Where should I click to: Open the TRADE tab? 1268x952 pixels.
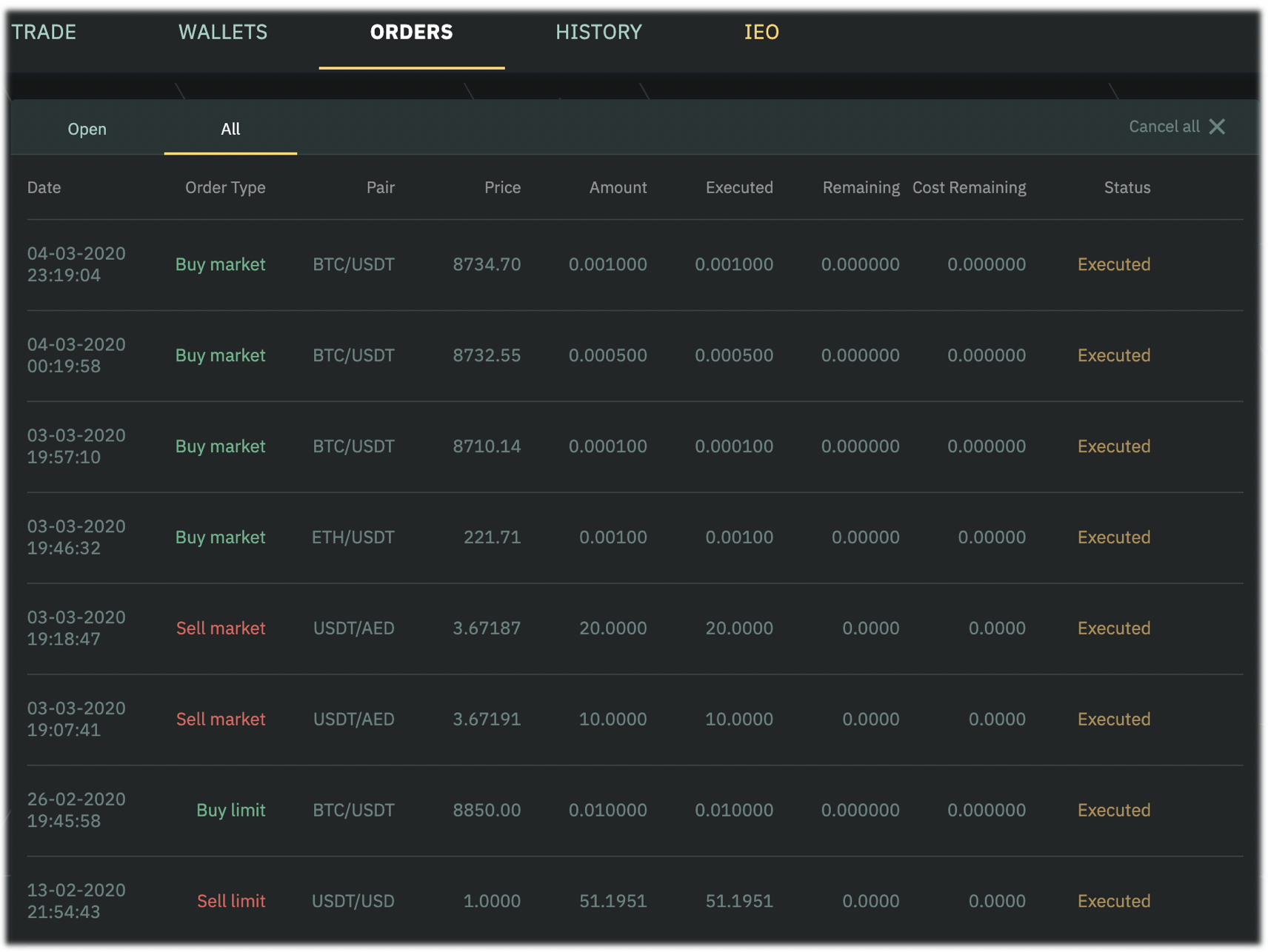coord(44,32)
